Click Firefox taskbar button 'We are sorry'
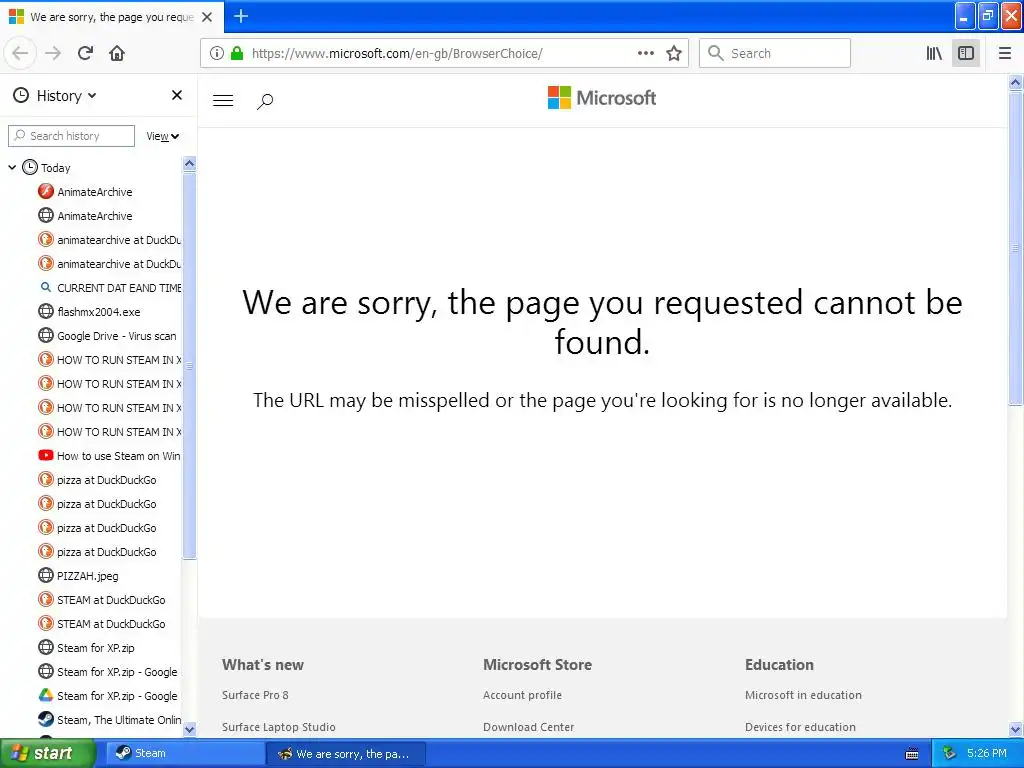 [346, 754]
